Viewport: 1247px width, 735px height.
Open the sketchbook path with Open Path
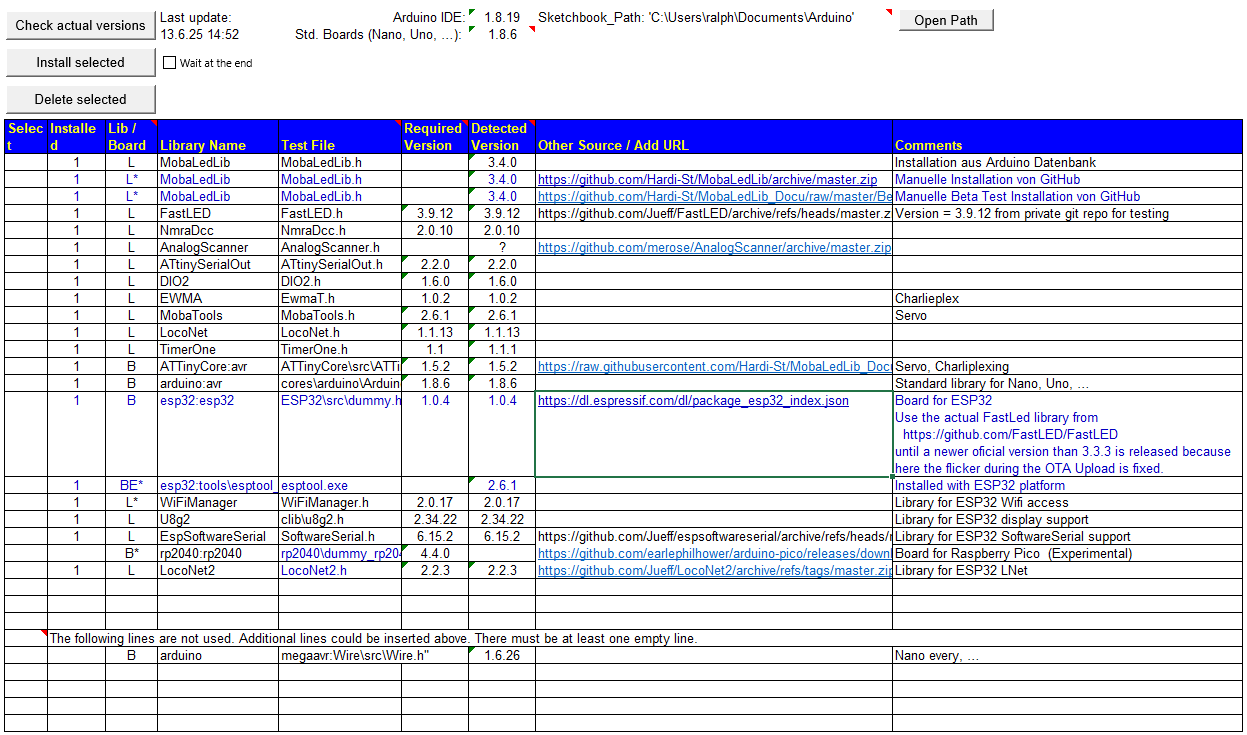tap(945, 20)
